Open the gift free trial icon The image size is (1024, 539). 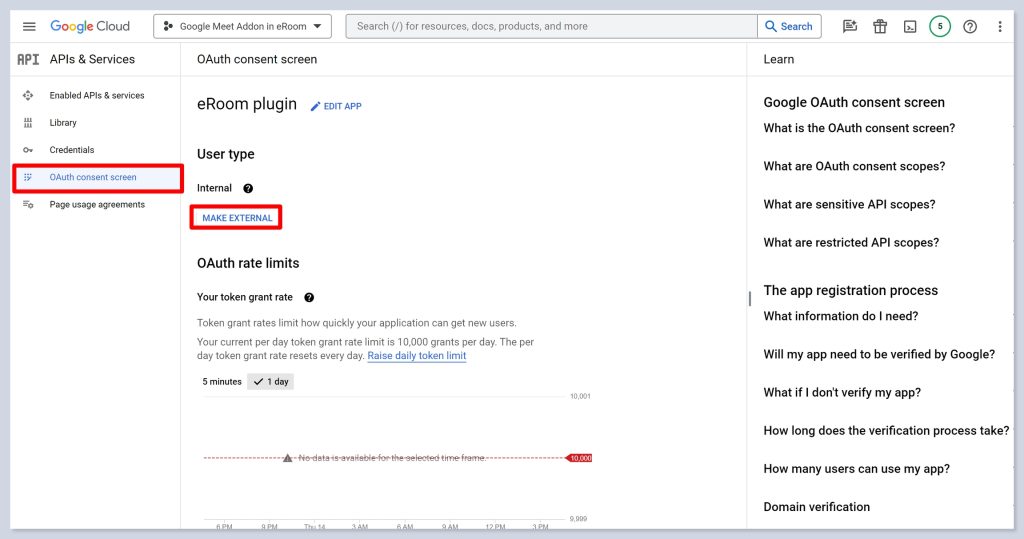880,27
